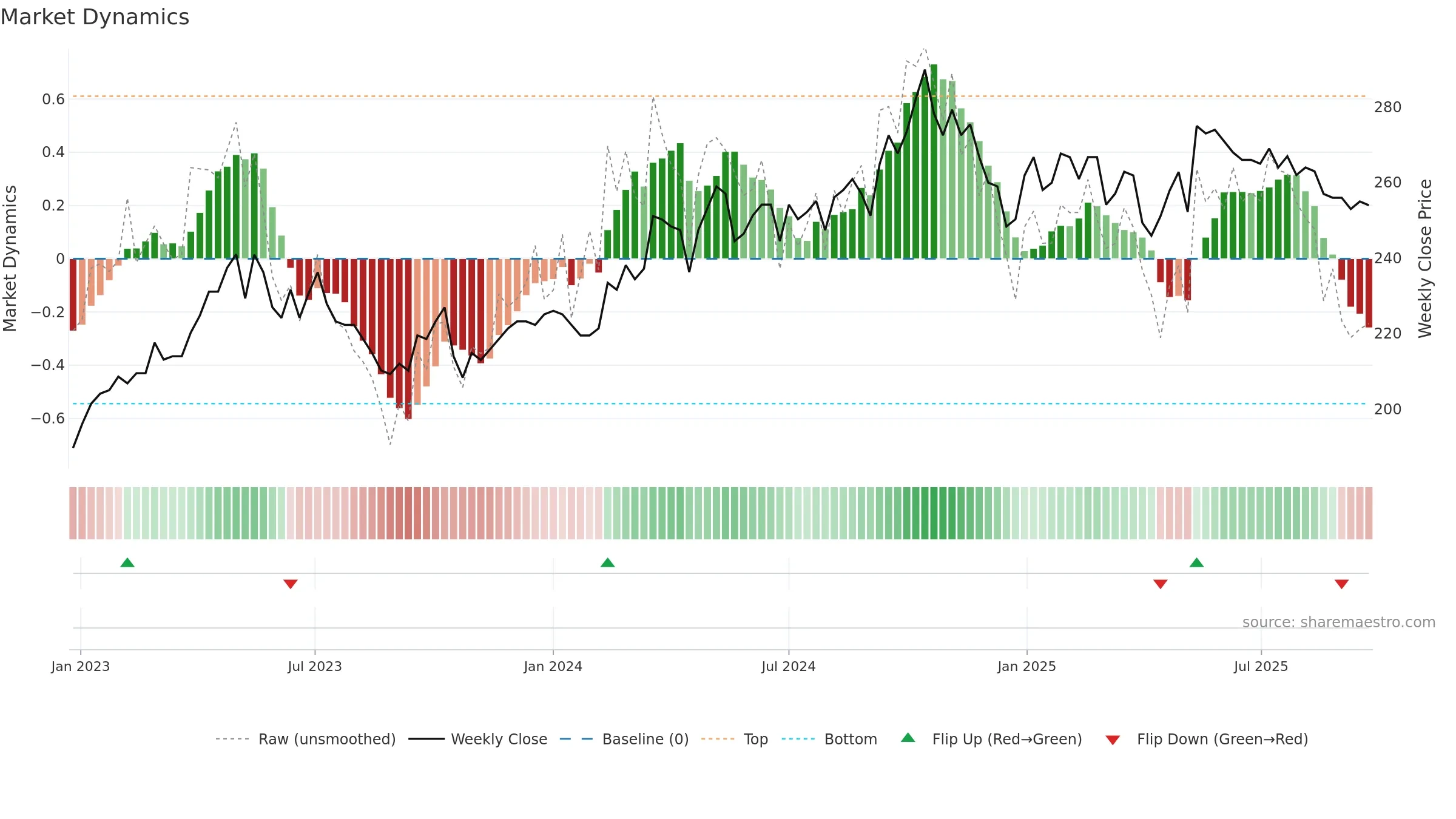The image size is (1456, 819).
Task: Toggle the Bottom legend entry
Action: 829,739
